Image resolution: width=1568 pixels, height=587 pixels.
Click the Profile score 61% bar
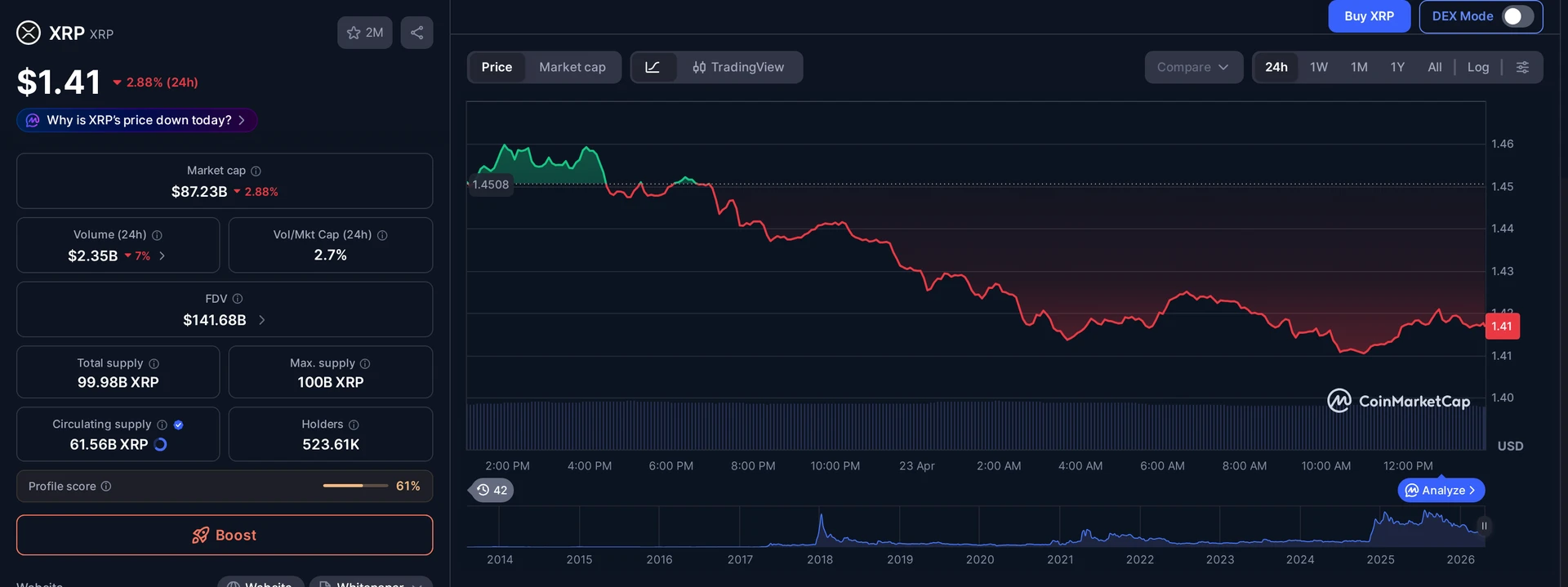[355, 486]
